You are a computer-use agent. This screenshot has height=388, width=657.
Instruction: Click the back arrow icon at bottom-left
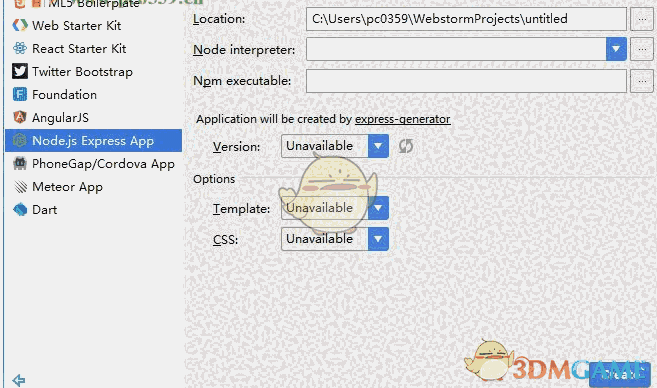(x=18, y=380)
